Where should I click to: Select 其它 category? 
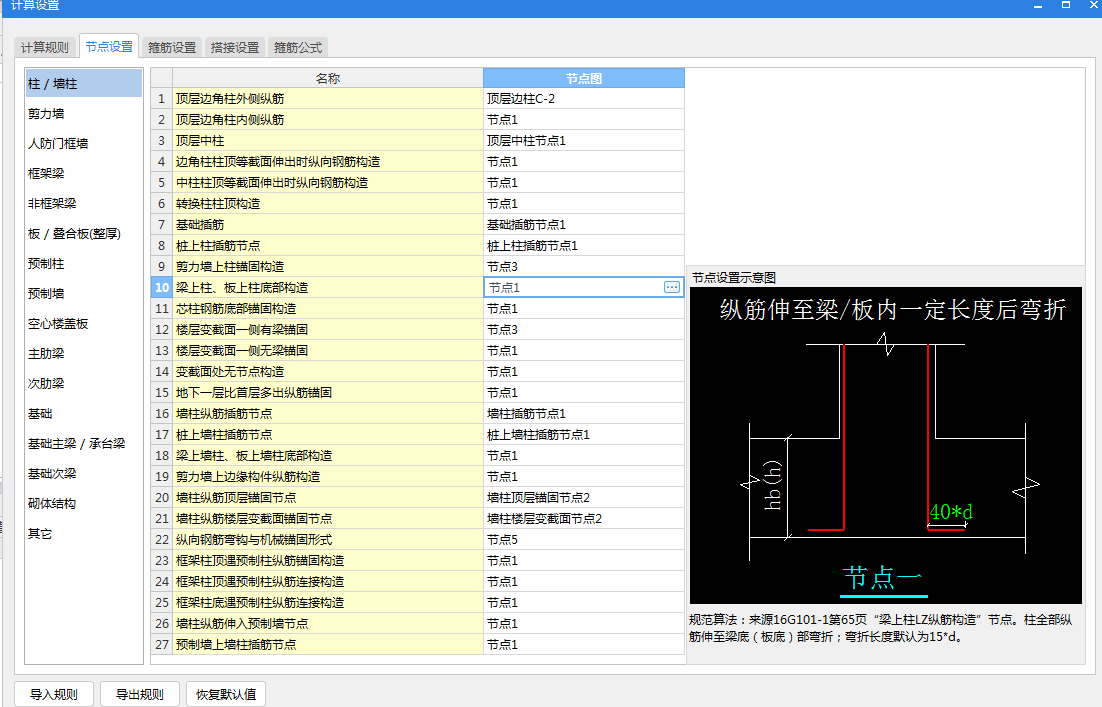click(84, 534)
